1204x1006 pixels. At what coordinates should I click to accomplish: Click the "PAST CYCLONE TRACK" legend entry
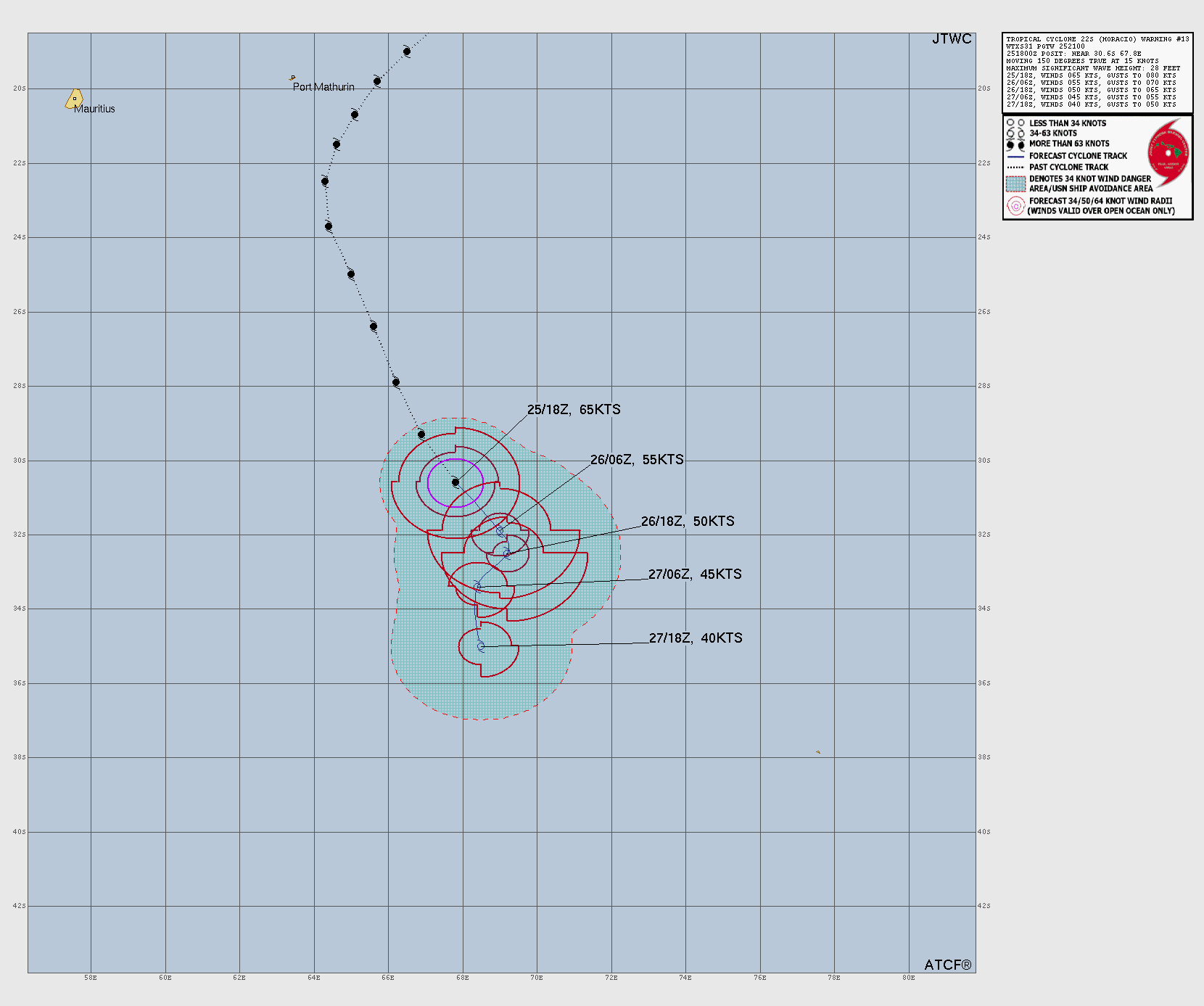pos(1068,167)
